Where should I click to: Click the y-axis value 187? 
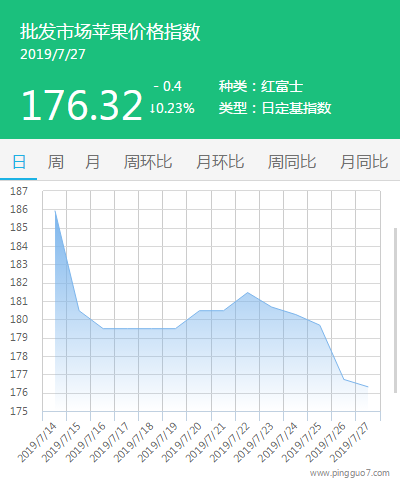pyautogui.click(x=19, y=191)
